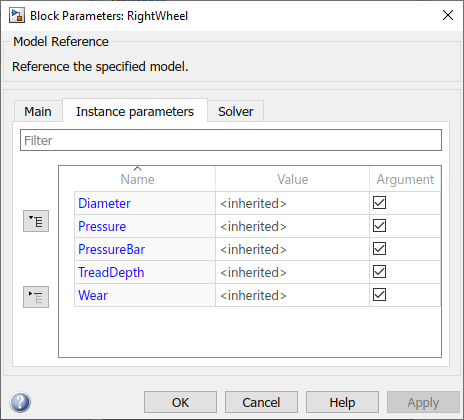Viewport: 464px width, 420px height.
Task: Open the Pressure parameter link
Action: click(102, 226)
